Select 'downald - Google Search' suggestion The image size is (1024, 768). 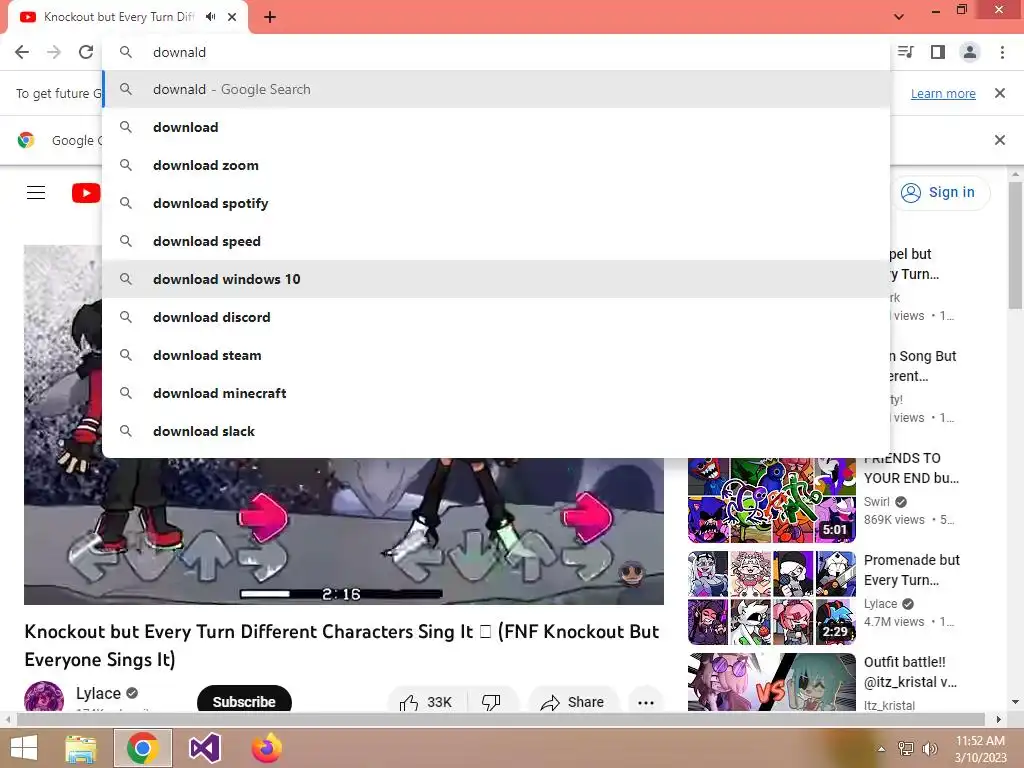point(497,89)
